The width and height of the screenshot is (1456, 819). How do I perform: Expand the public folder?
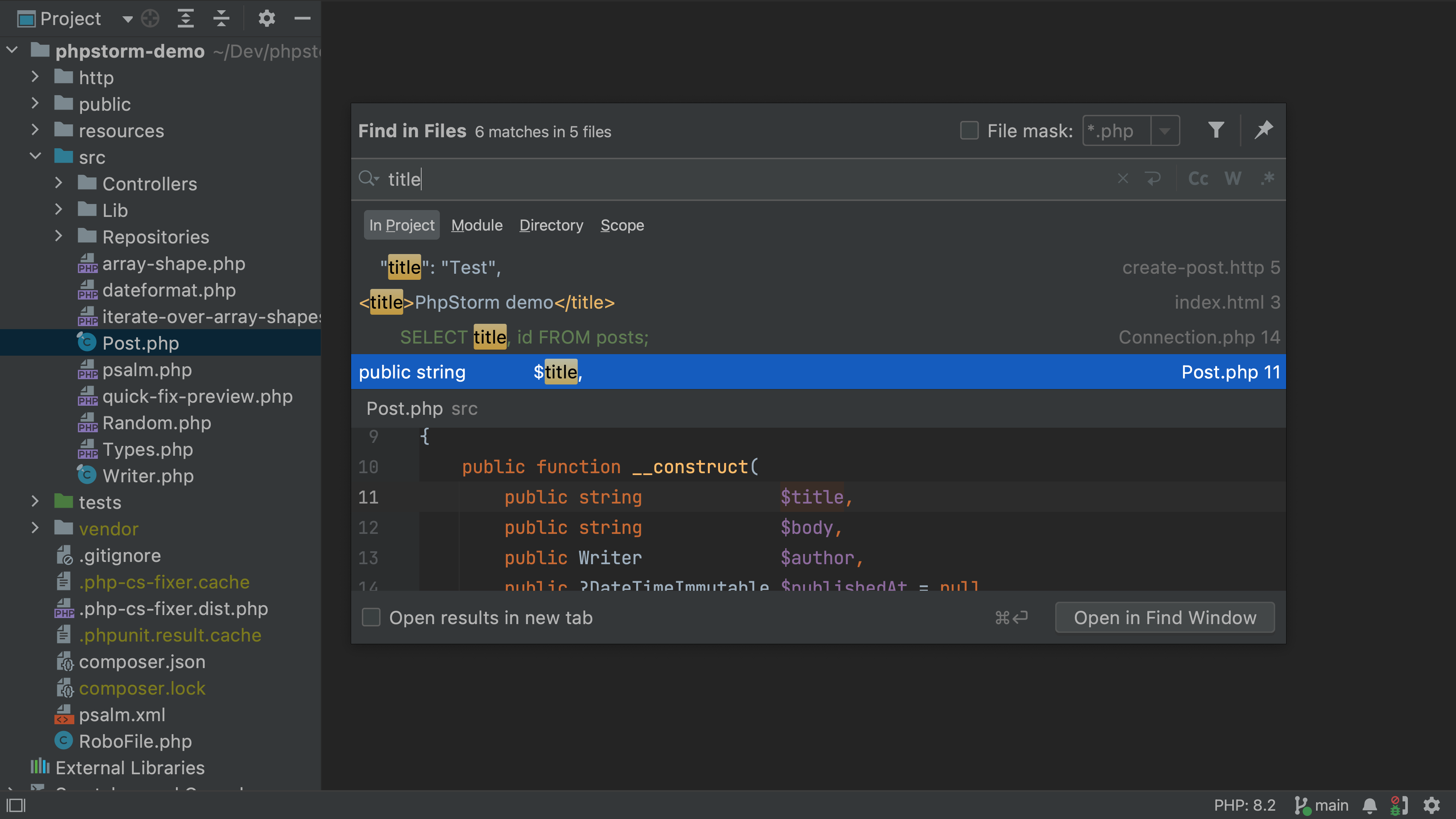click(35, 104)
